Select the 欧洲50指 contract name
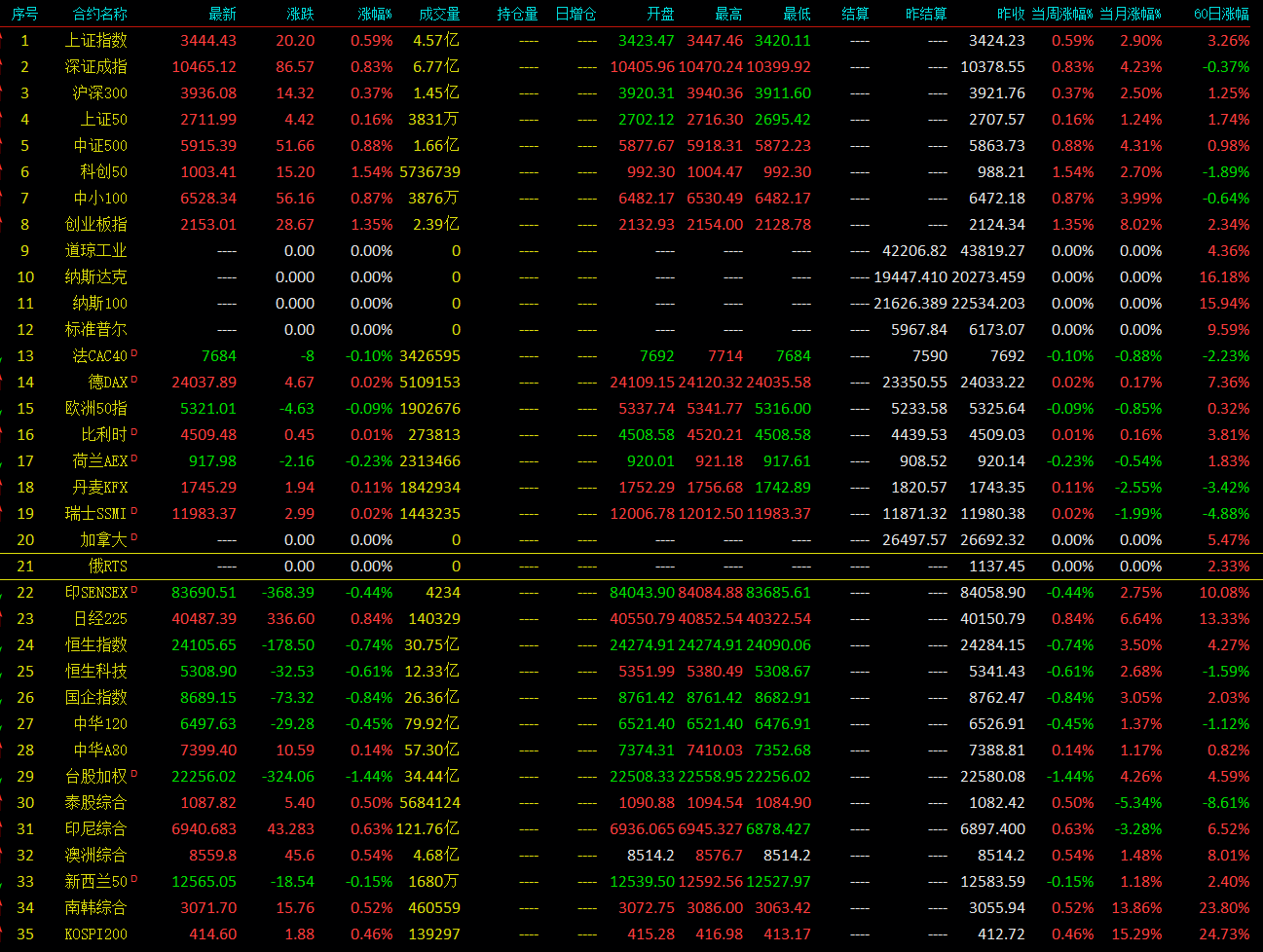Viewport: 1263px width, 952px height. point(95,409)
